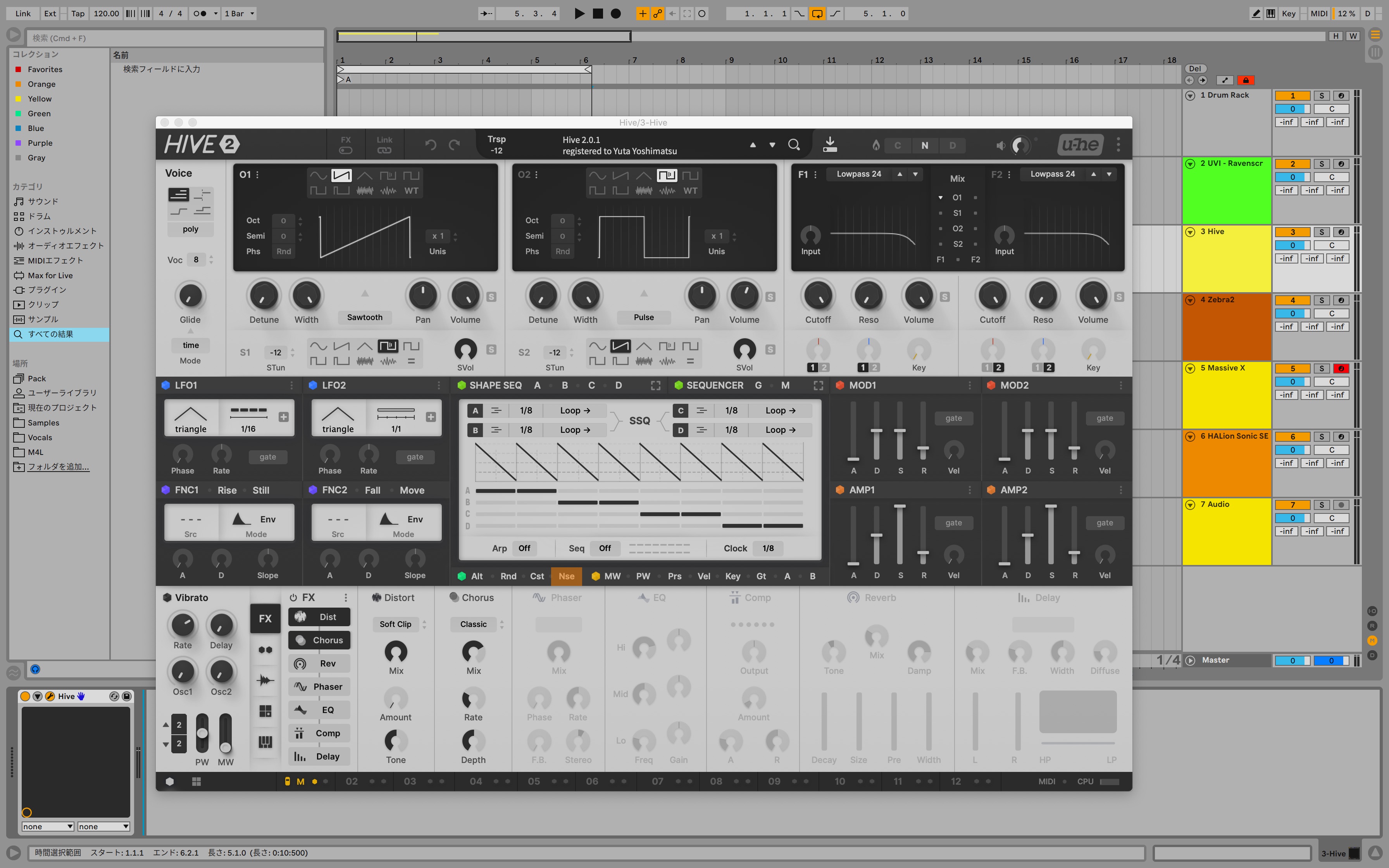Adjust the AMP1 Sustain slider
Viewport: 1389px width, 868px height.
click(900, 536)
